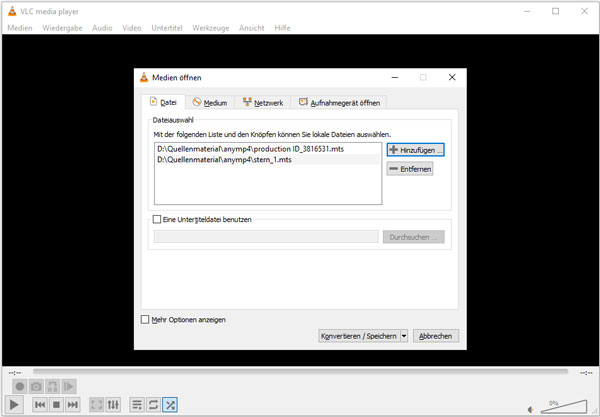Open the Untertitel menu
The height and width of the screenshot is (417, 600).
pyautogui.click(x=167, y=28)
